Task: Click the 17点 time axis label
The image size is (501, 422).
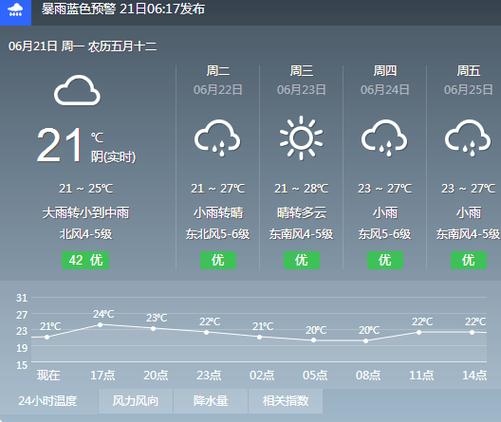Action: 103,376
